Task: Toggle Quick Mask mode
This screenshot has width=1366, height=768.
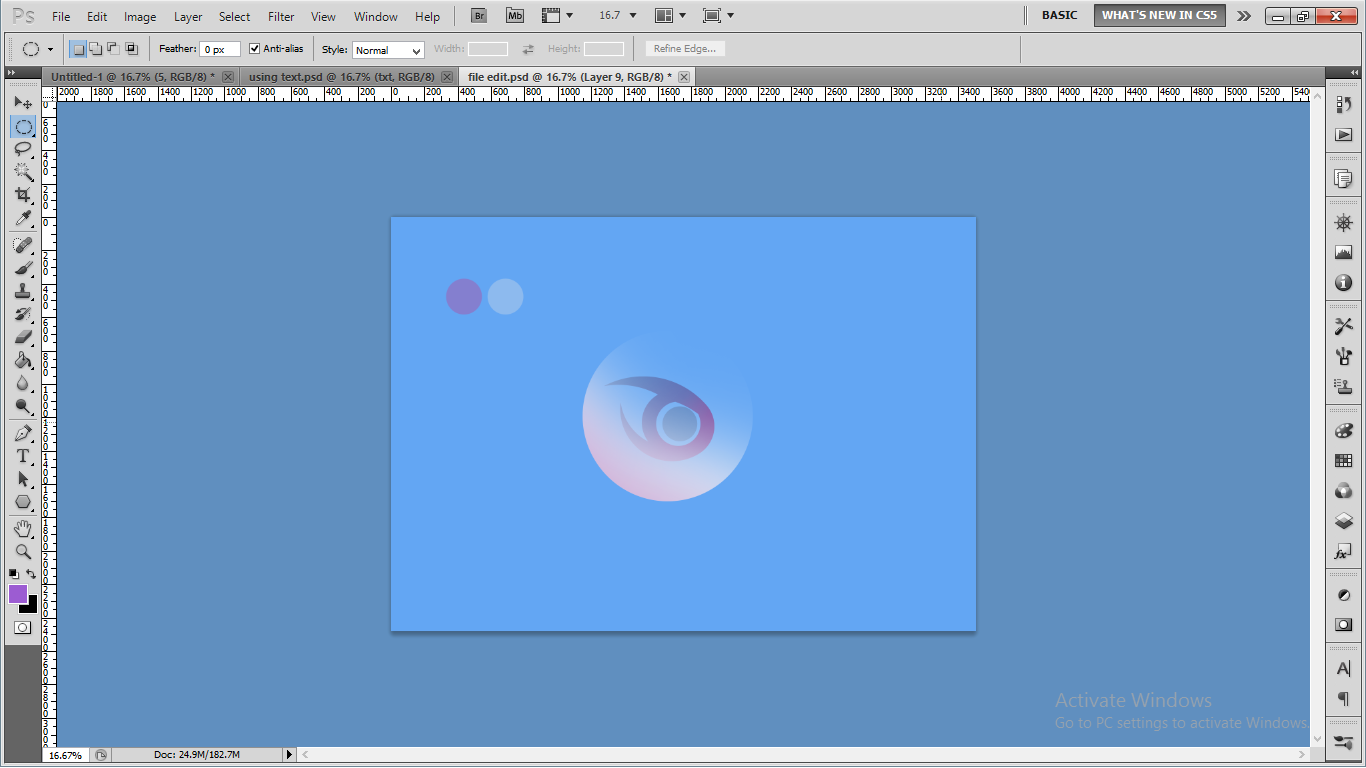Action: point(22,628)
